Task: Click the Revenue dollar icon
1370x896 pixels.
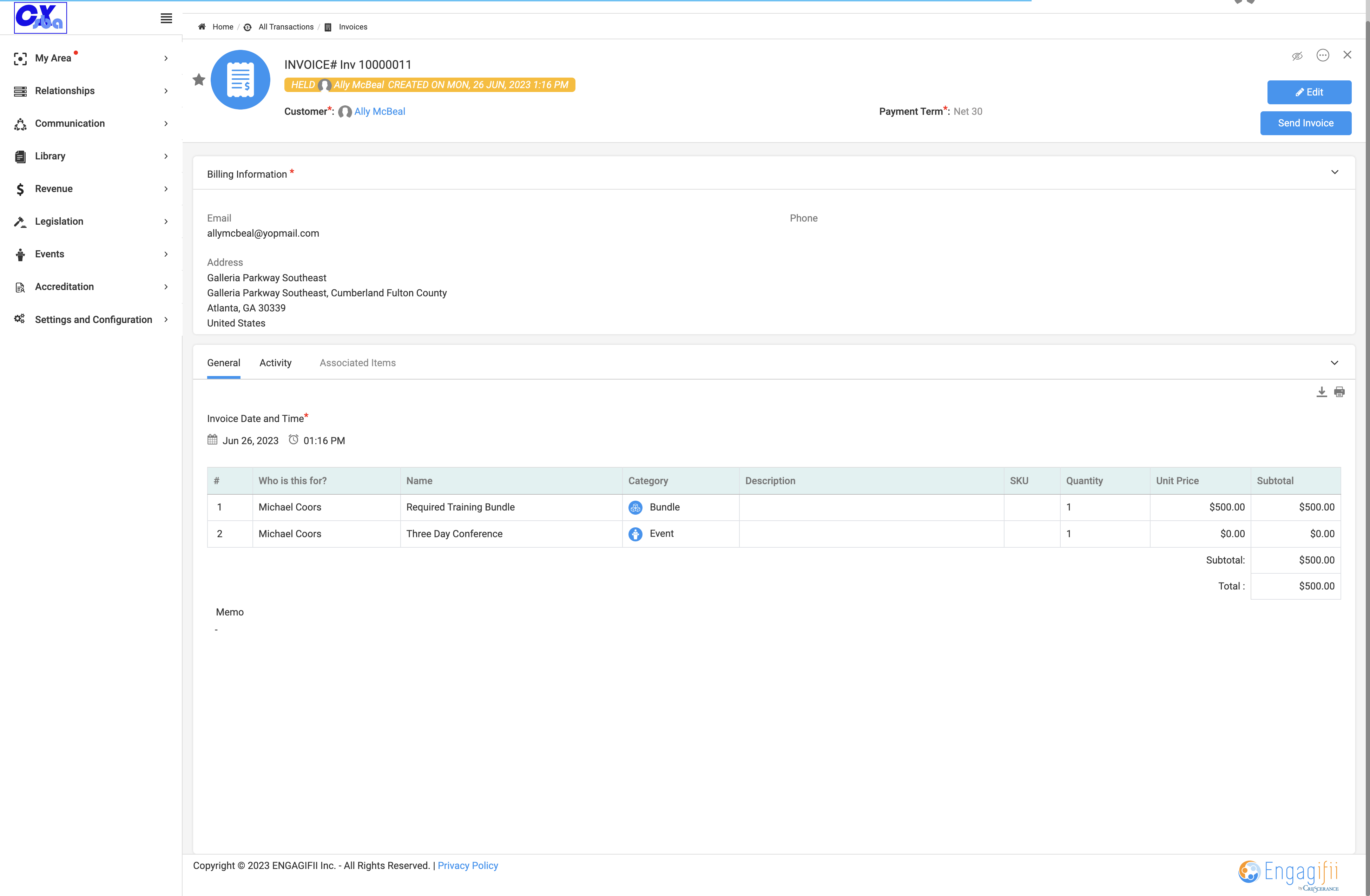Action: click(20, 189)
